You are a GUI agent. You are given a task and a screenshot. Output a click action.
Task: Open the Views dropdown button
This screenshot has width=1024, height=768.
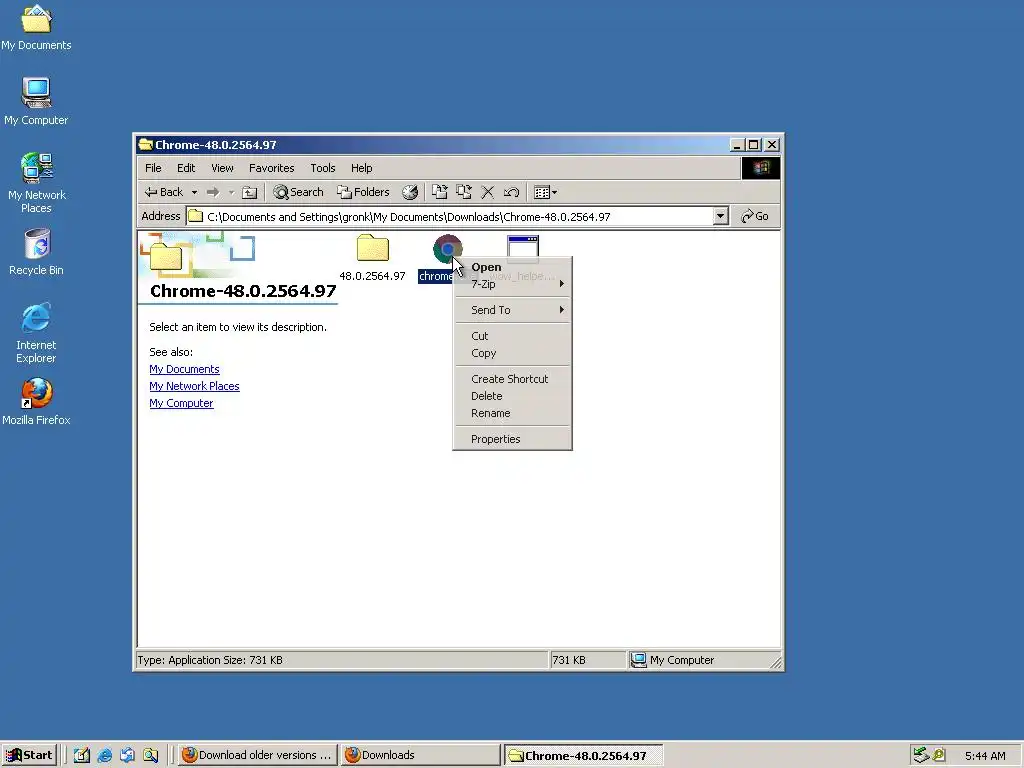click(545, 192)
